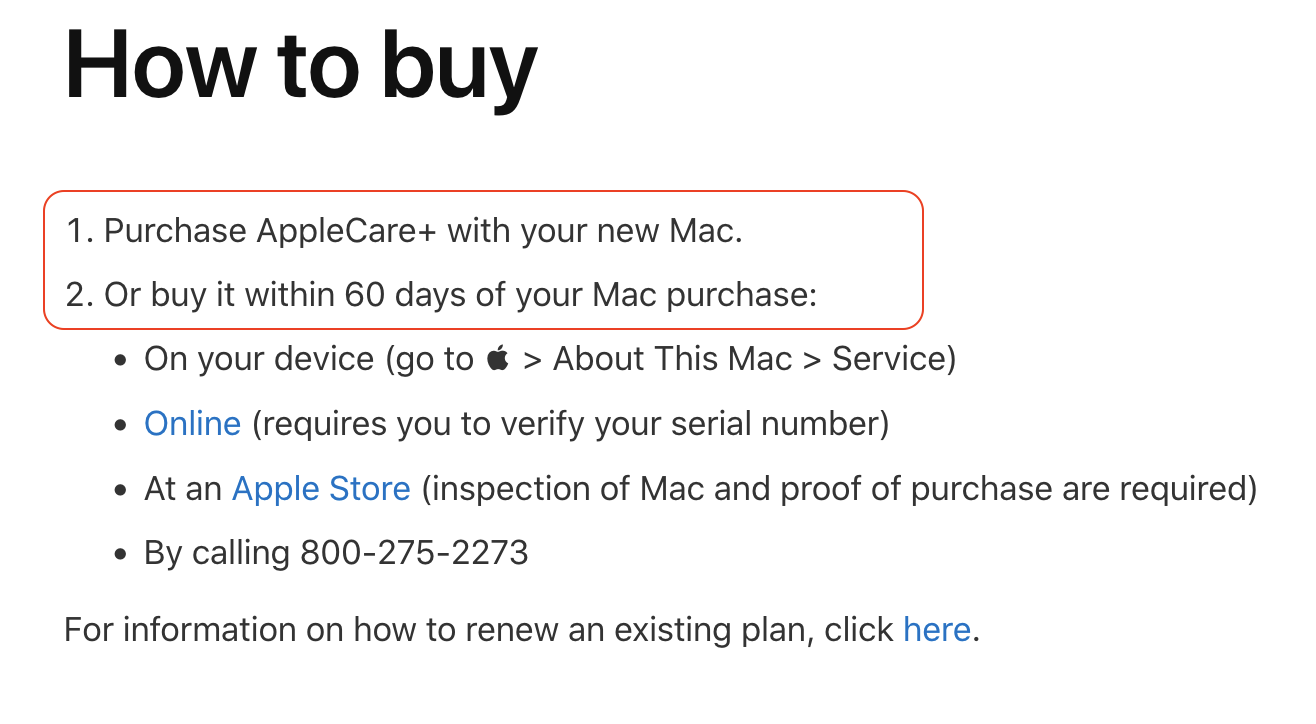Click the word "Service" in device instructions
This screenshot has height=724, width=1316.
[888, 359]
